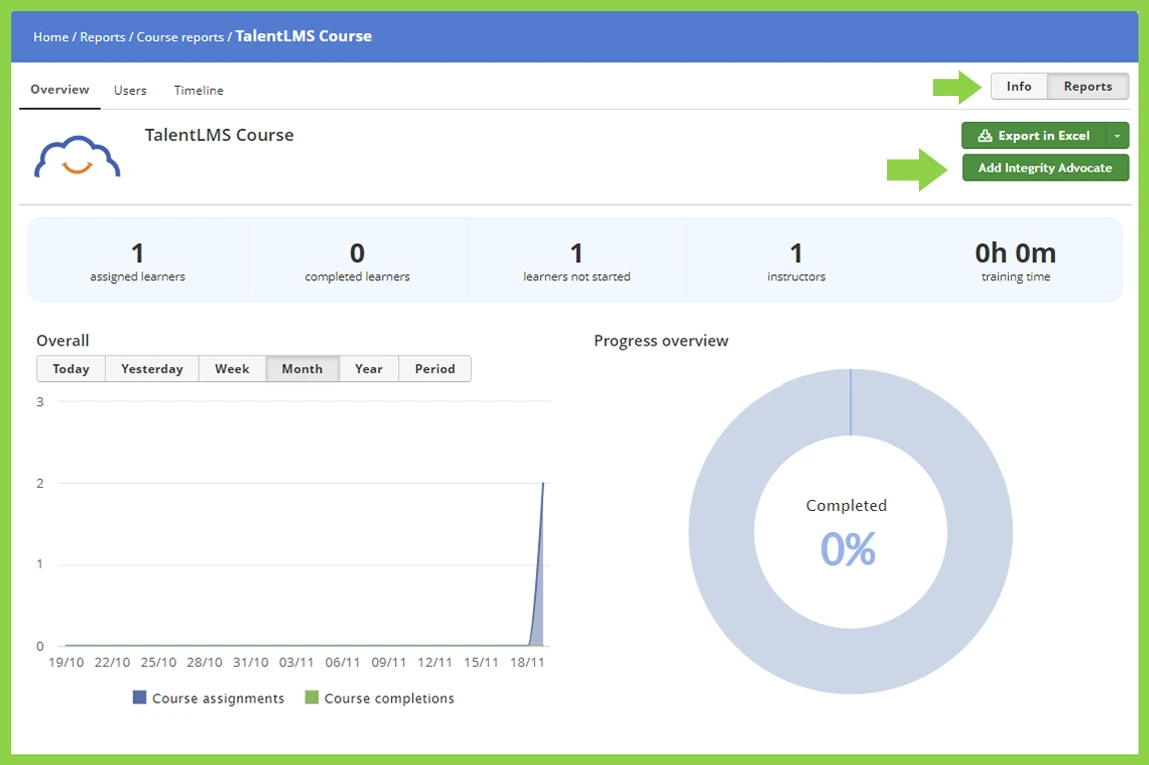The width and height of the screenshot is (1149, 765).
Task: Click the Course assignments legend swatch
Action: (x=139, y=697)
